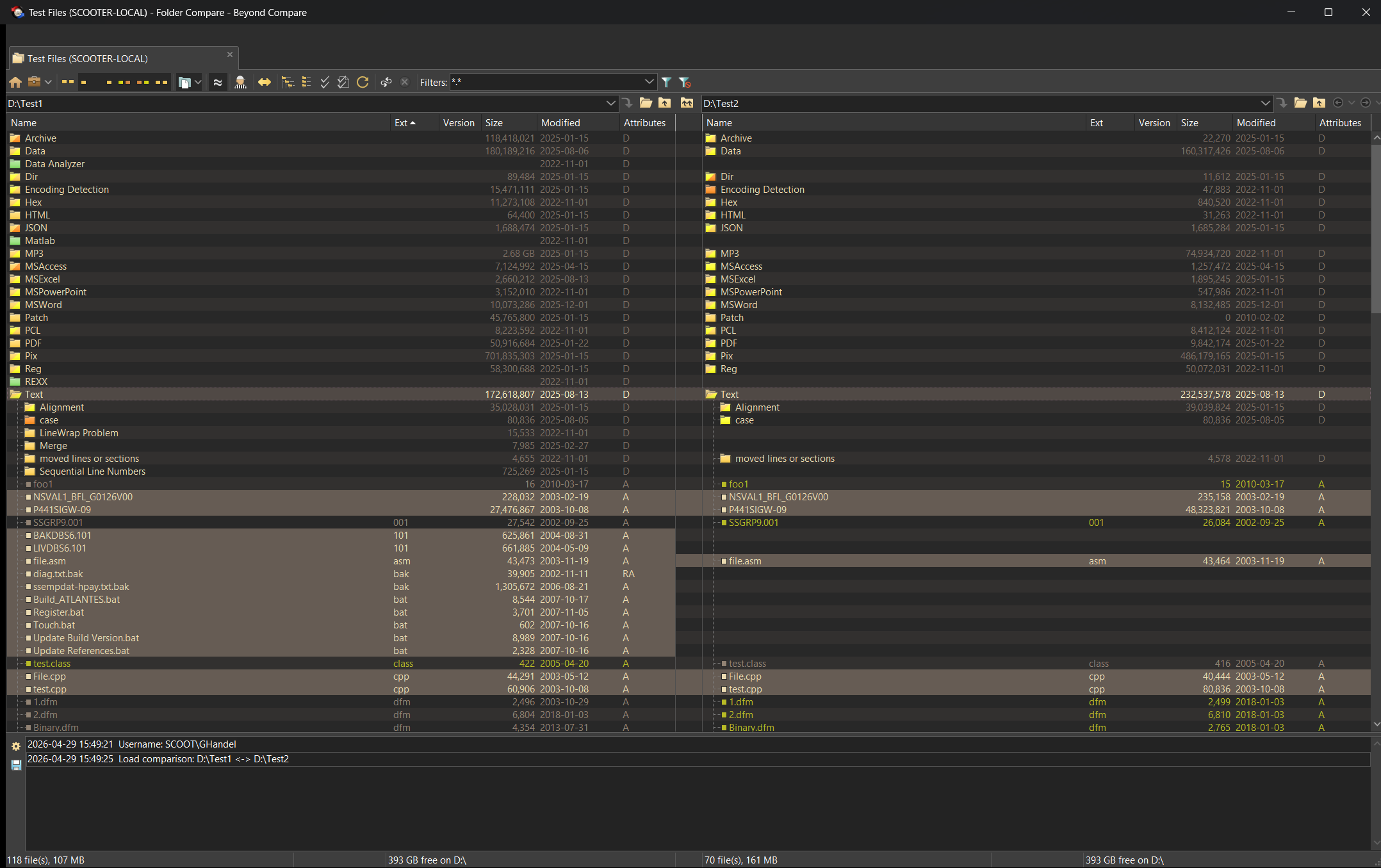Click select all files icon
This screenshot has width=1381, height=868.
click(x=343, y=82)
